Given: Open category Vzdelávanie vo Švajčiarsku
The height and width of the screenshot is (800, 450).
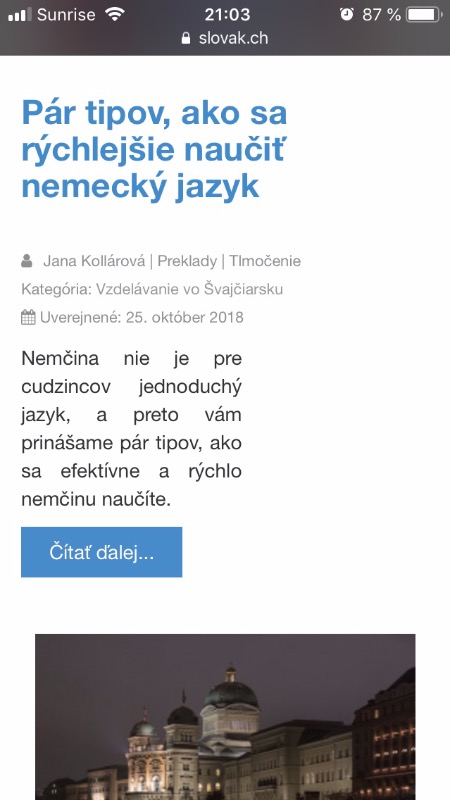Looking at the screenshot, I should [x=189, y=289].
